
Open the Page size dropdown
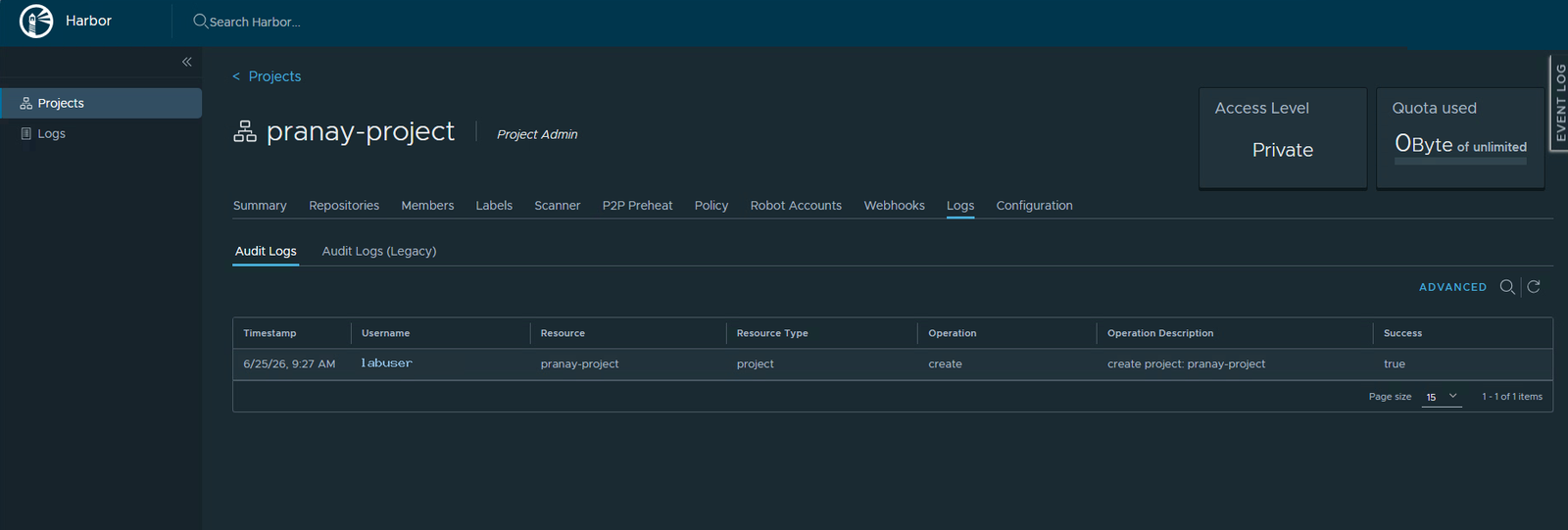tap(1442, 397)
